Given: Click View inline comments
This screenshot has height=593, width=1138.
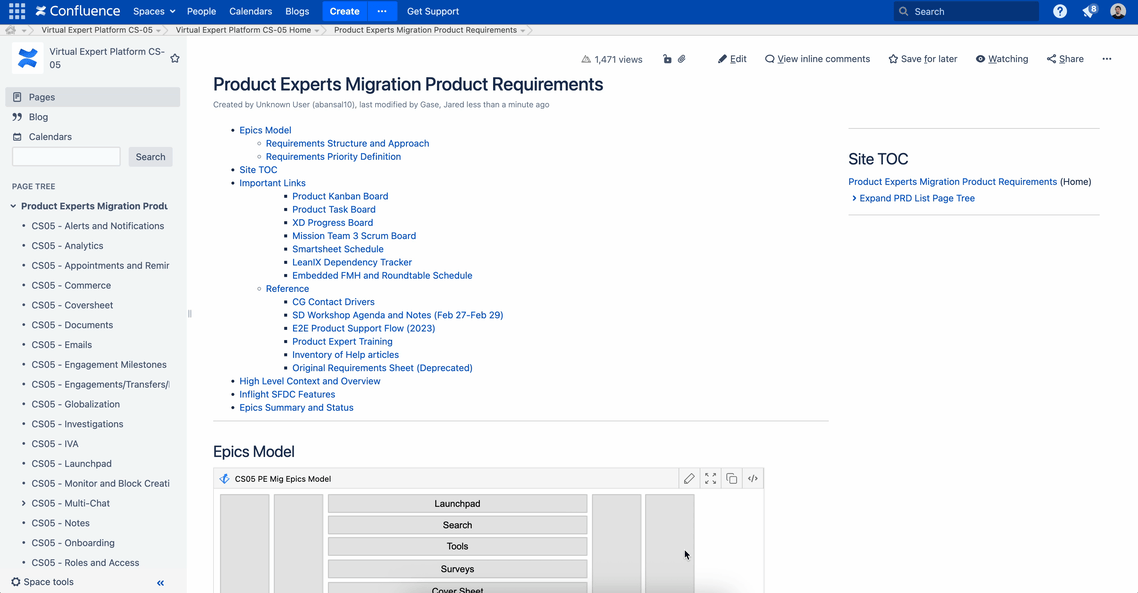Looking at the screenshot, I should 817,59.
